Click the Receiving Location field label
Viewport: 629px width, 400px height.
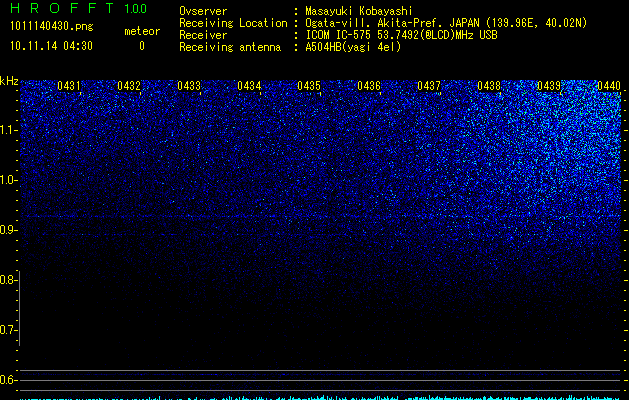[x=233, y=23]
